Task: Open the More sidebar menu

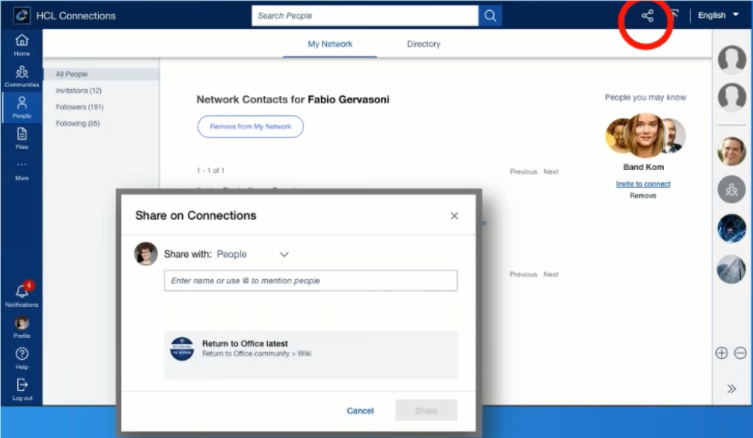Action: tap(22, 170)
